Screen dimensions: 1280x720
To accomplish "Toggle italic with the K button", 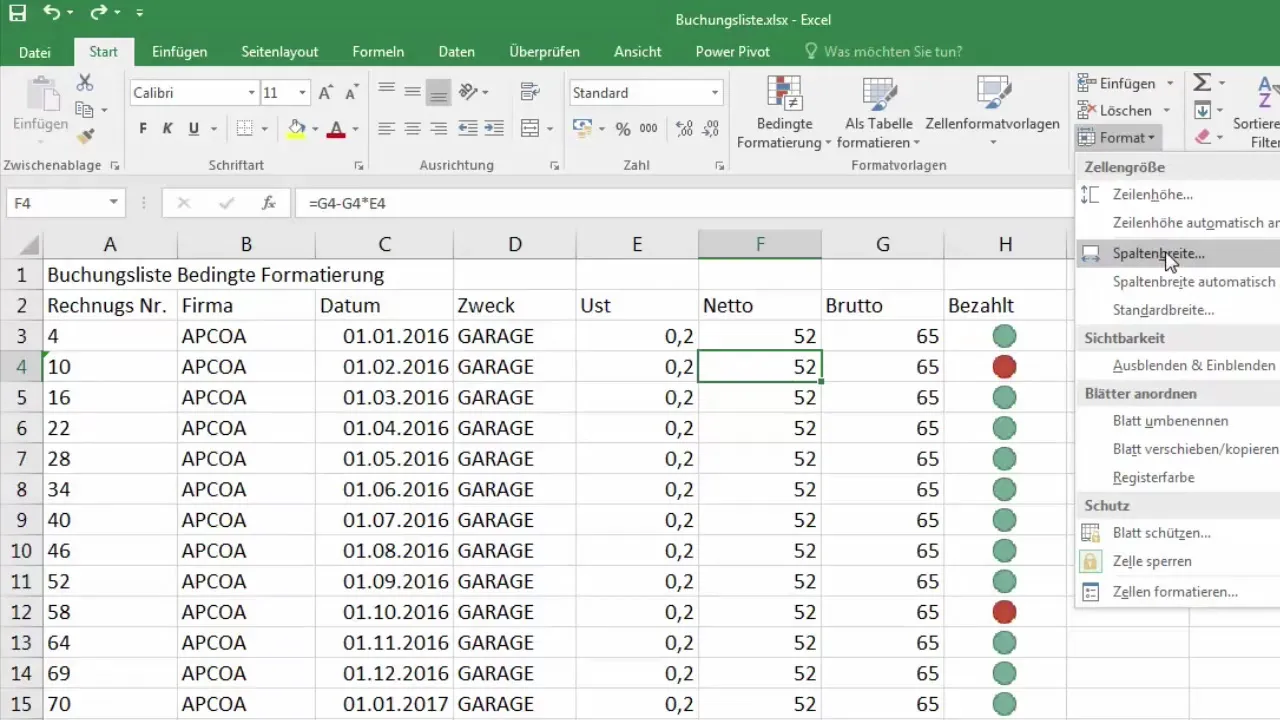I will coord(168,128).
